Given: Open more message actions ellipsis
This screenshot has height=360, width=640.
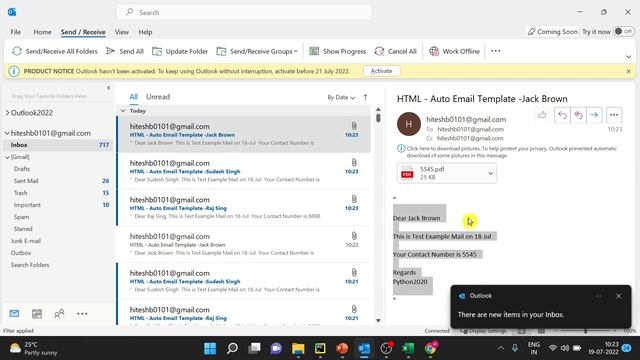Looking at the screenshot, I should pyautogui.click(x=614, y=115).
